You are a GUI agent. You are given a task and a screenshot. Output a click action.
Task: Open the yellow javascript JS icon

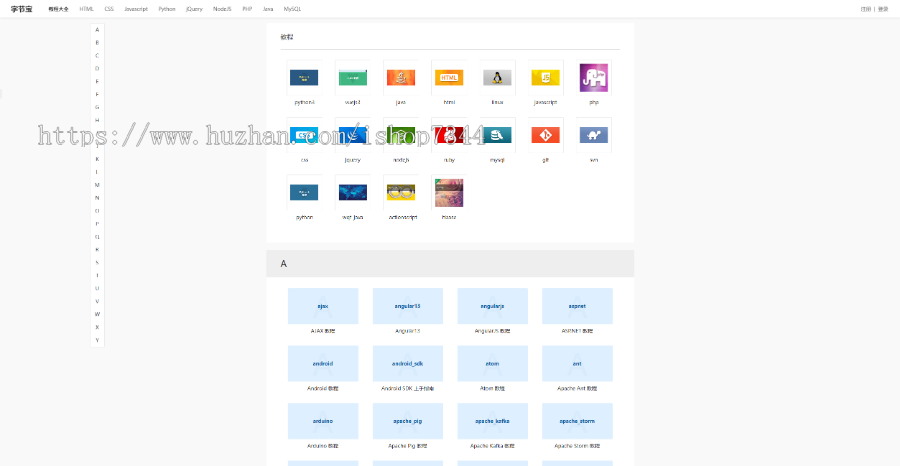point(545,77)
